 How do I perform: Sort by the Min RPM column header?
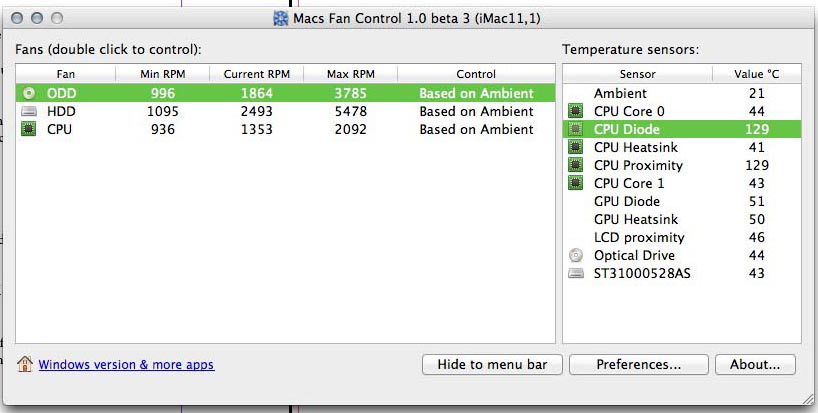click(x=163, y=74)
